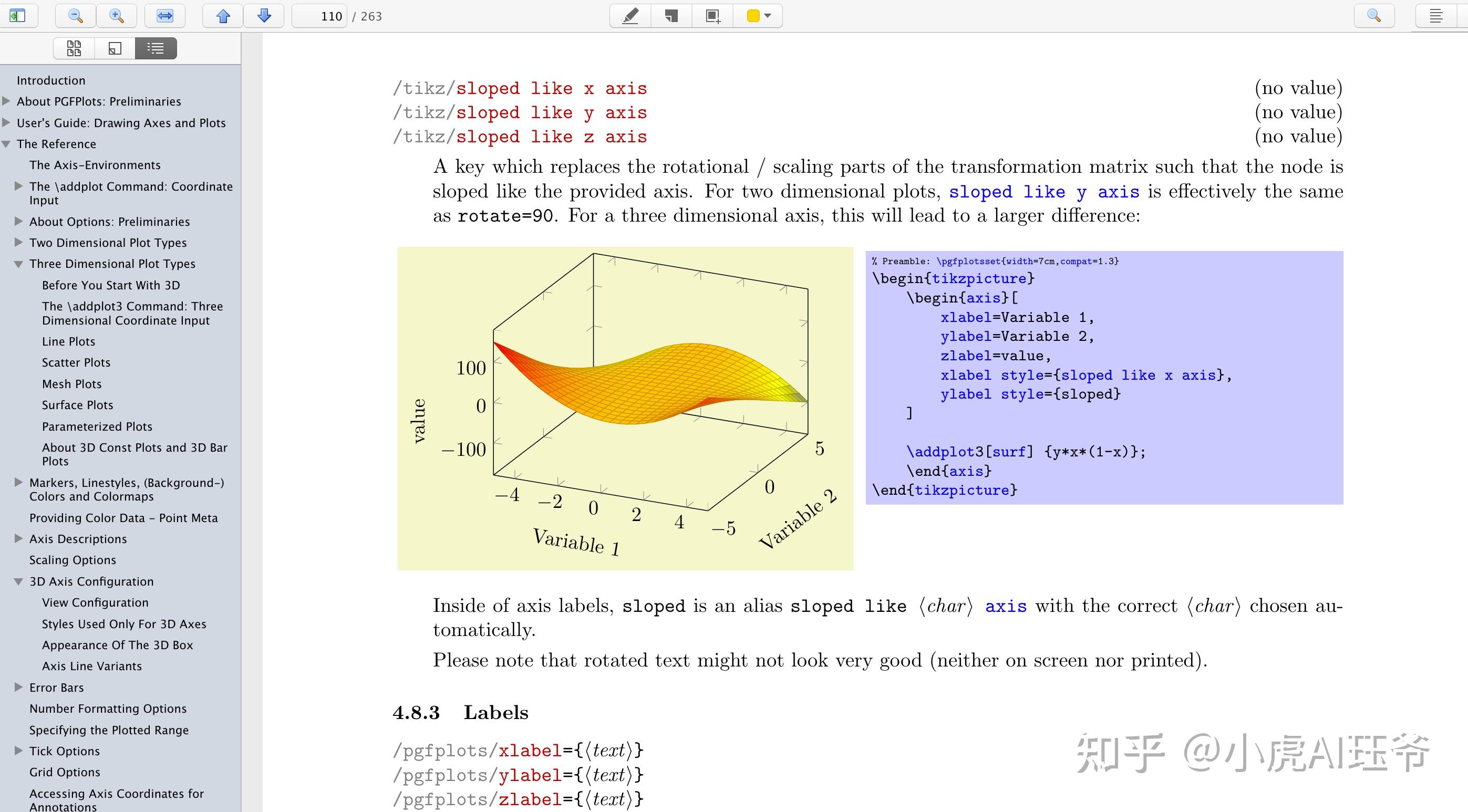Select the add-box selection tool
Image resolution: width=1468 pixels, height=812 pixels.
712,16
